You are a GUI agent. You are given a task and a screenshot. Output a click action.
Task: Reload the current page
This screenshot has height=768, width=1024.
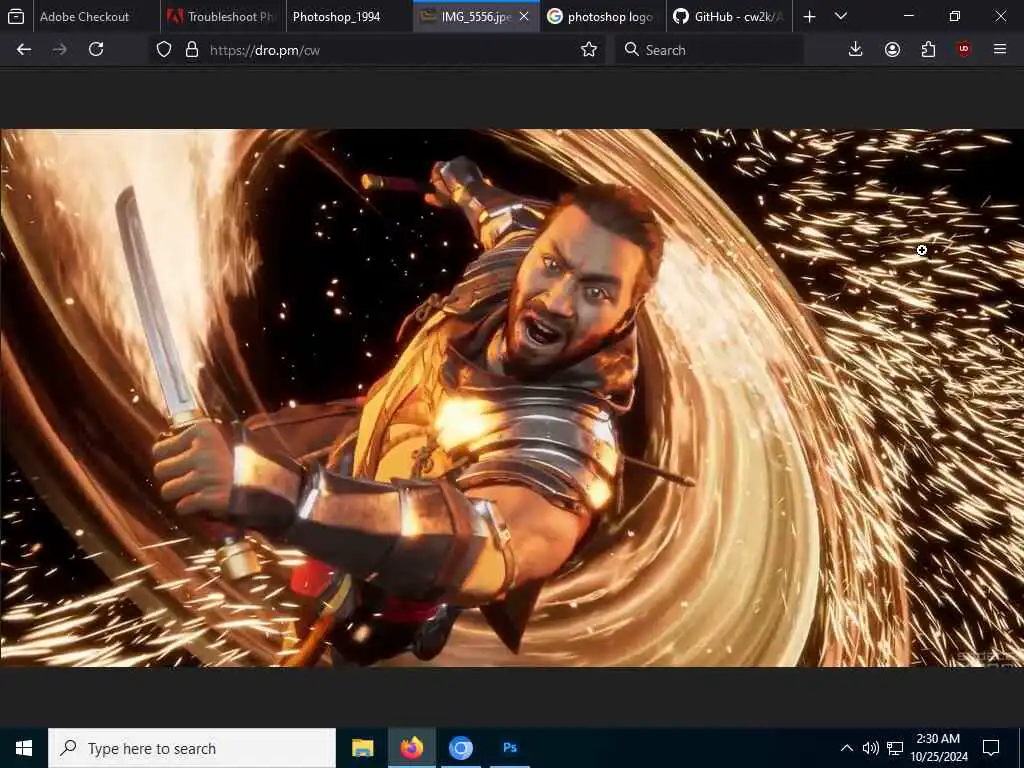96,50
